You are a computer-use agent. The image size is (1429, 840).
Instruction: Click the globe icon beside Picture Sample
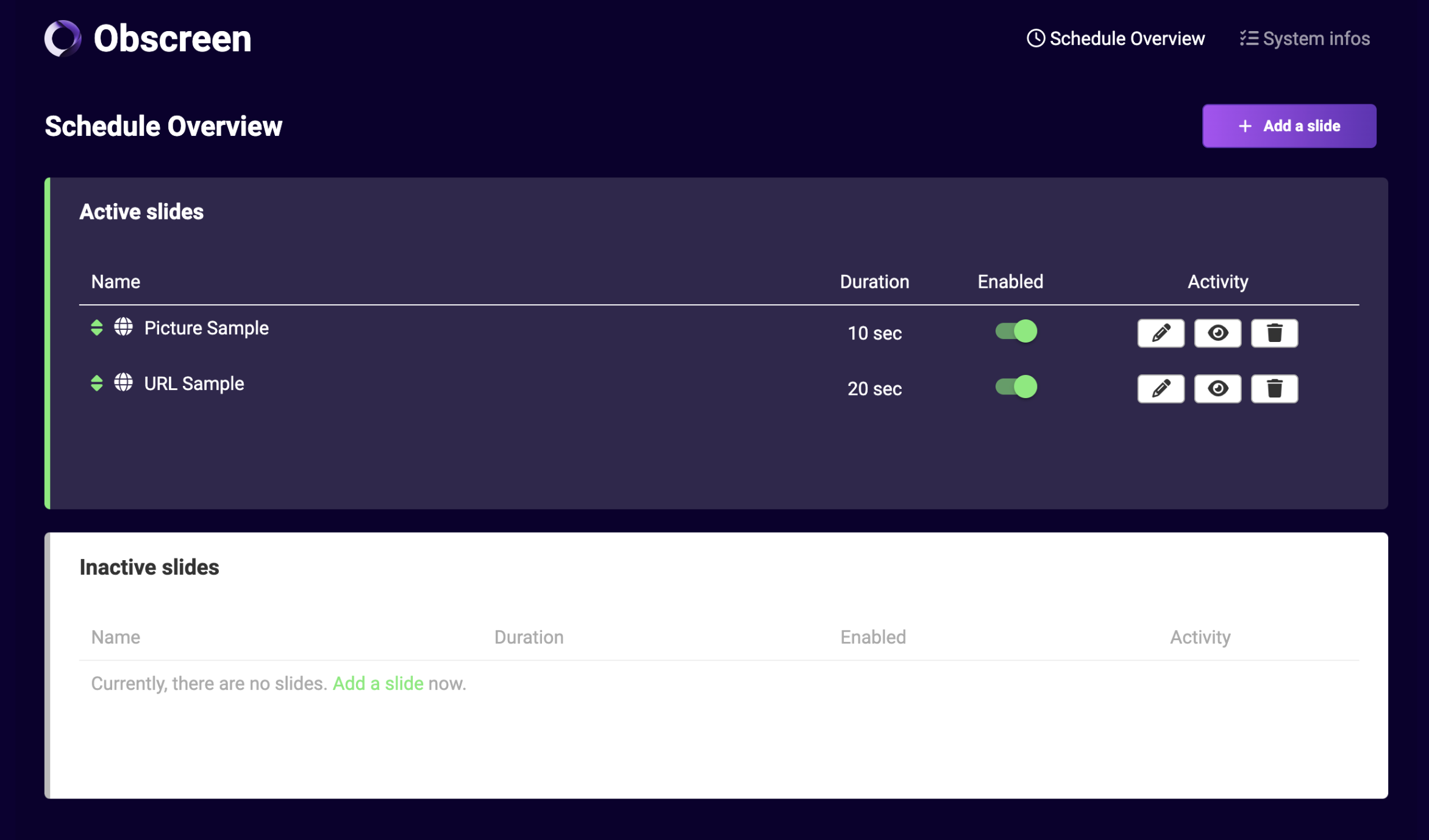123,327
